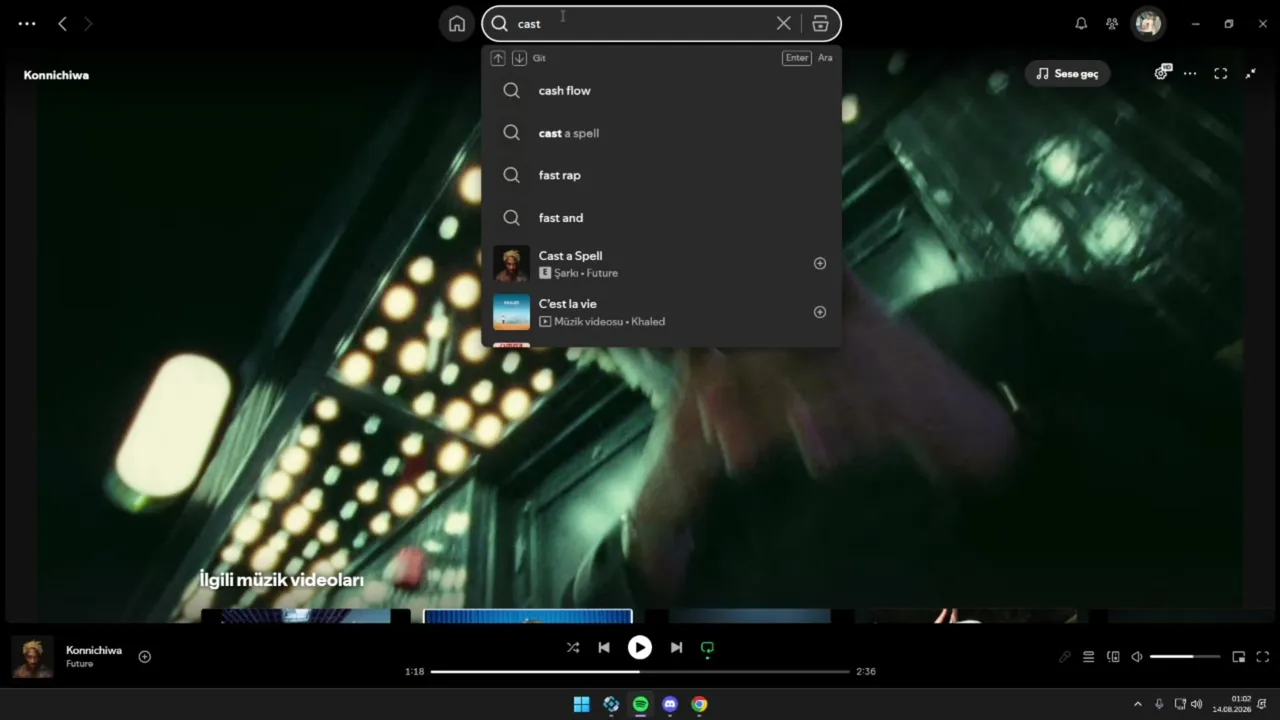The width and height of the screenshot is (1280, 720).
Task: Seek on the playback progress bar
Action: (640, 672)
